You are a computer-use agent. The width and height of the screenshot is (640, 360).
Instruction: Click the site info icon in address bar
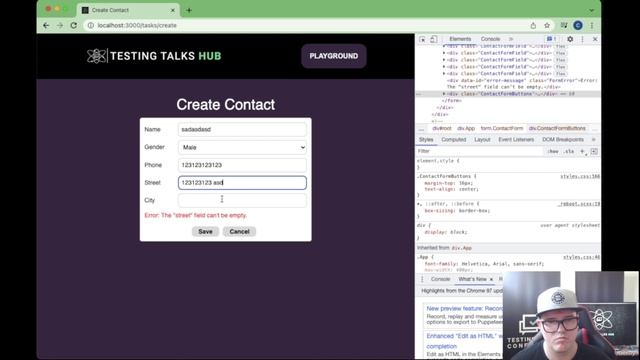[x=91, y=25]
